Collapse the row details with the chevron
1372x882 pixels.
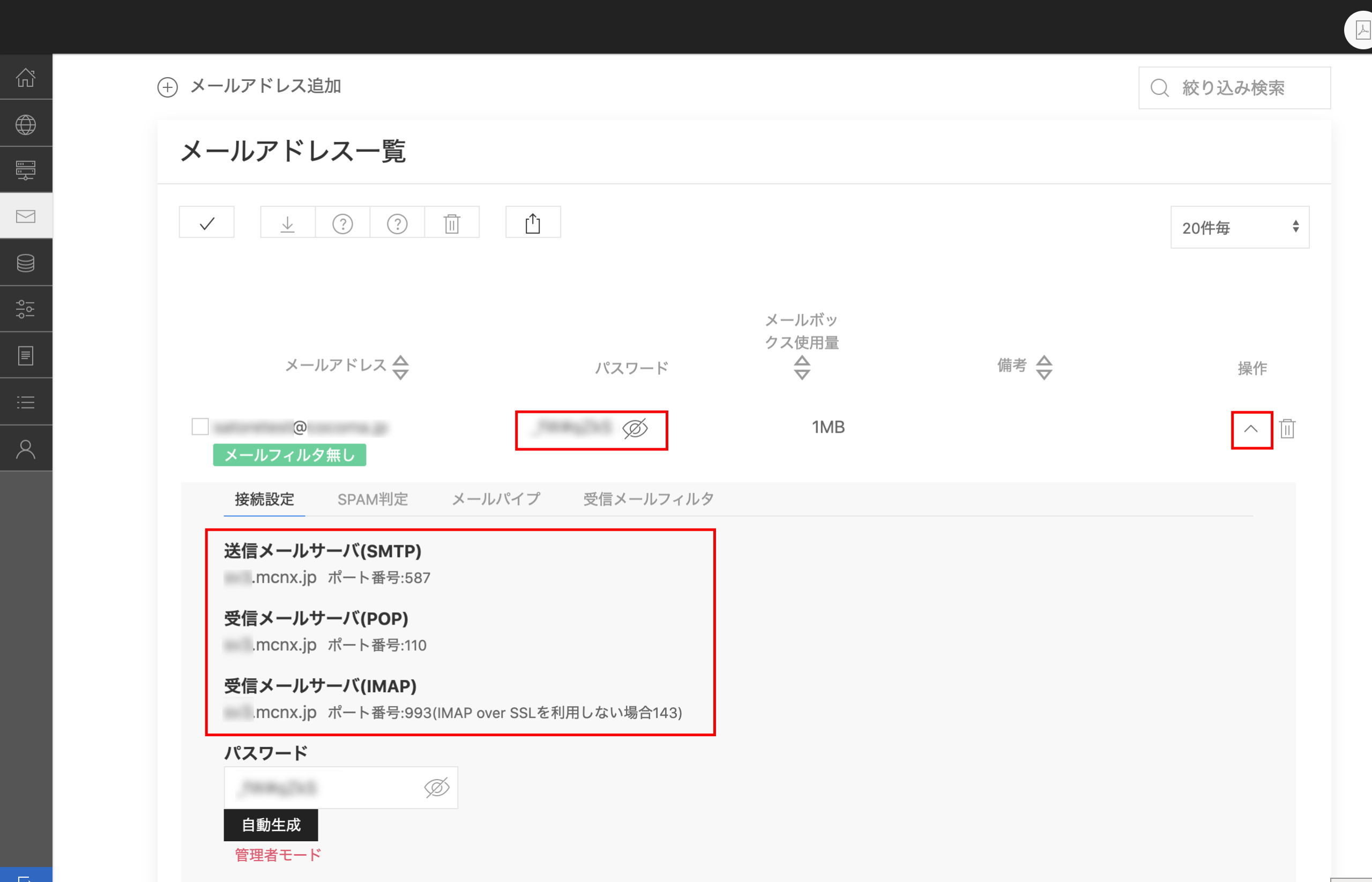[1251, 429]
